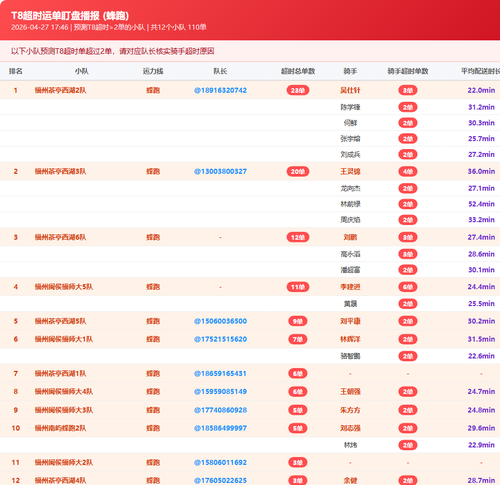Click the 24.4min average delivery time
Screen dimensions: 500x485
tap(481, 287)
